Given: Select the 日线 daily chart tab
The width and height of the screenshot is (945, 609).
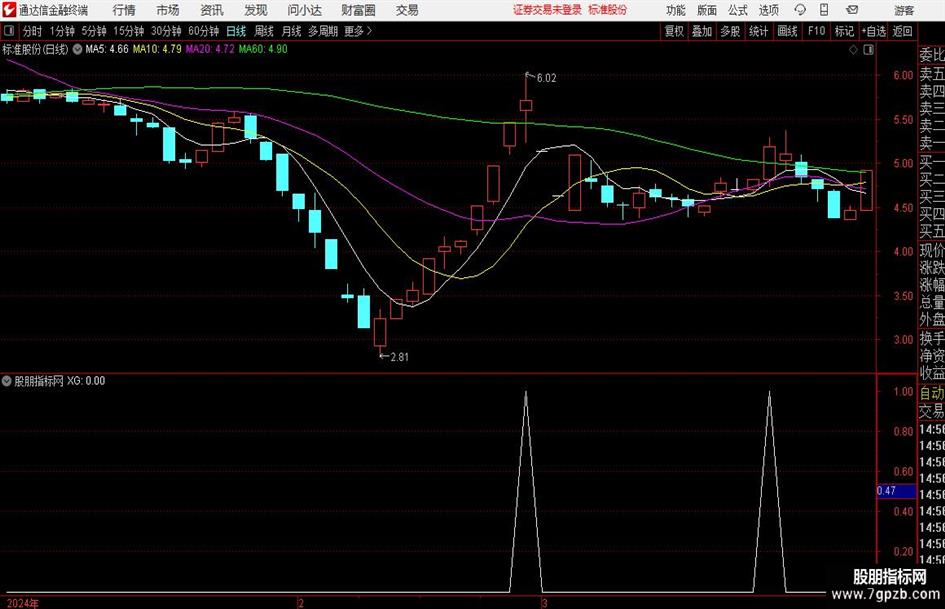Looking at the screenshot, I should click(x=236, y=31).
